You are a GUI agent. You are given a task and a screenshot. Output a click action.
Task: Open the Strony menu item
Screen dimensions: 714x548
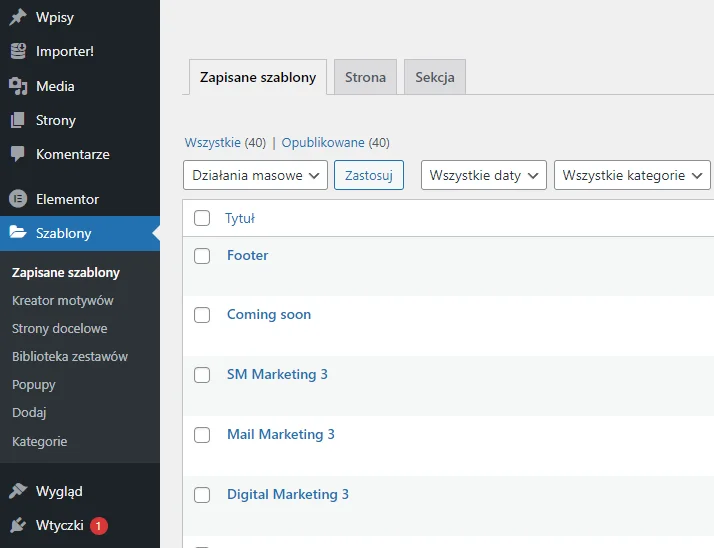80,120
